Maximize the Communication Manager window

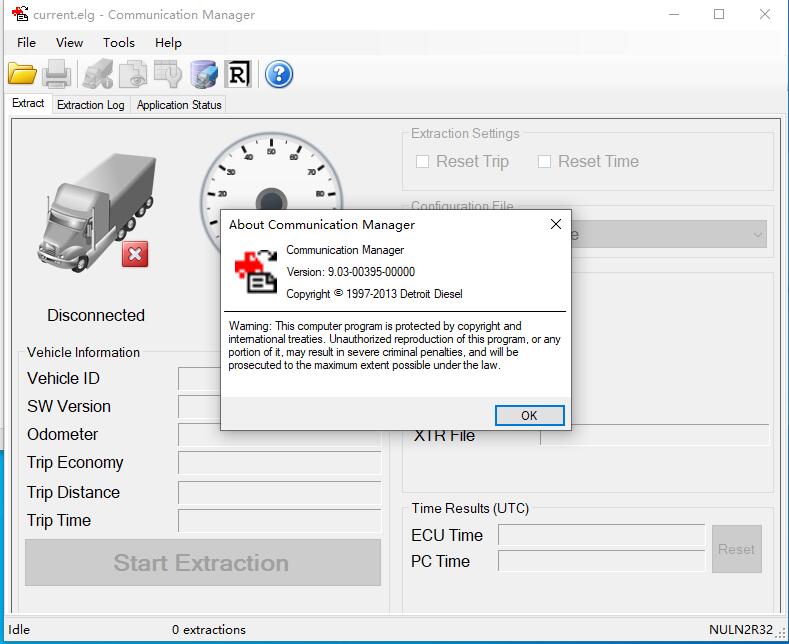pos(719,14)
